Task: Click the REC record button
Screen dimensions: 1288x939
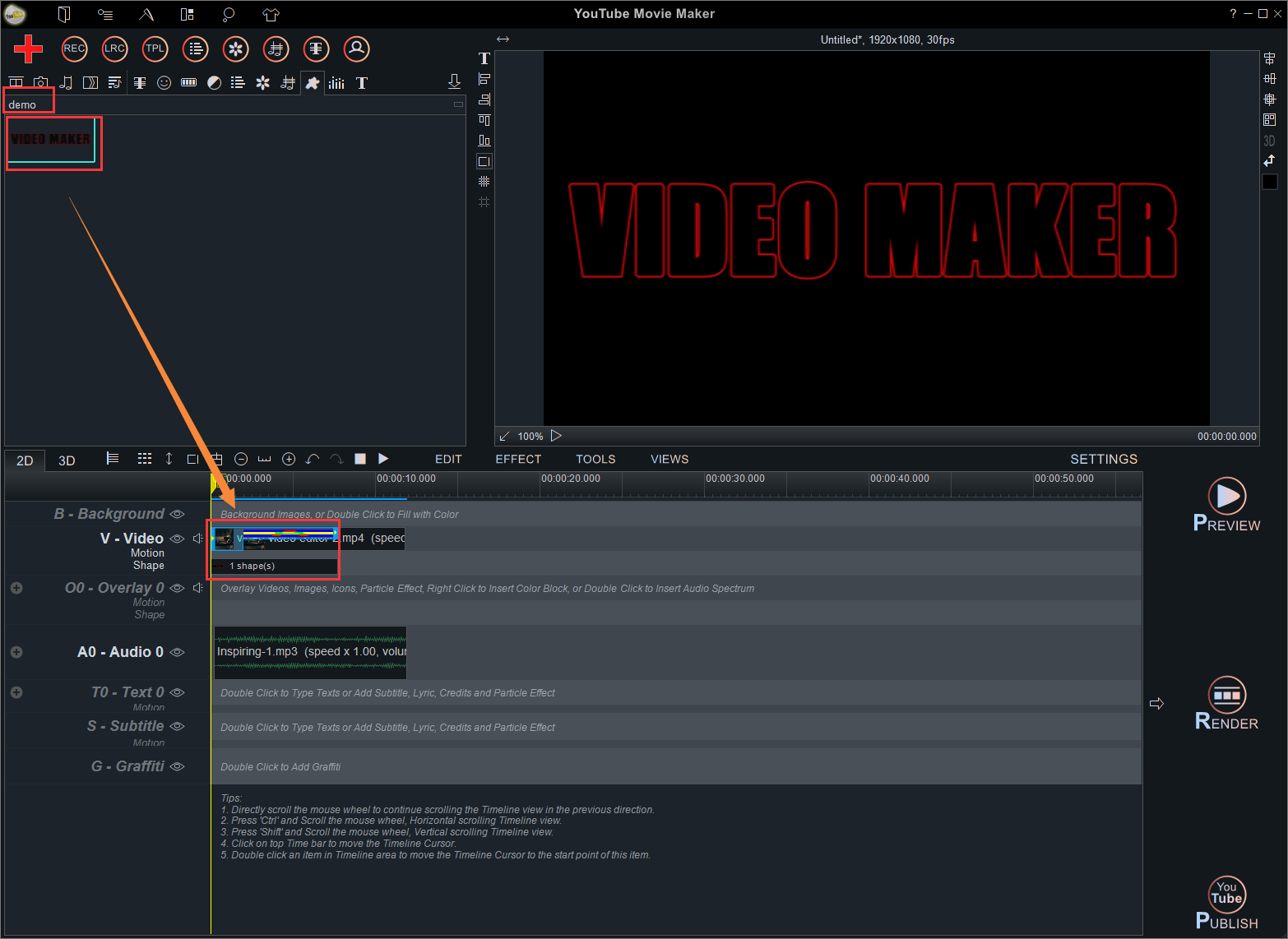Action: tap(74, 49)
